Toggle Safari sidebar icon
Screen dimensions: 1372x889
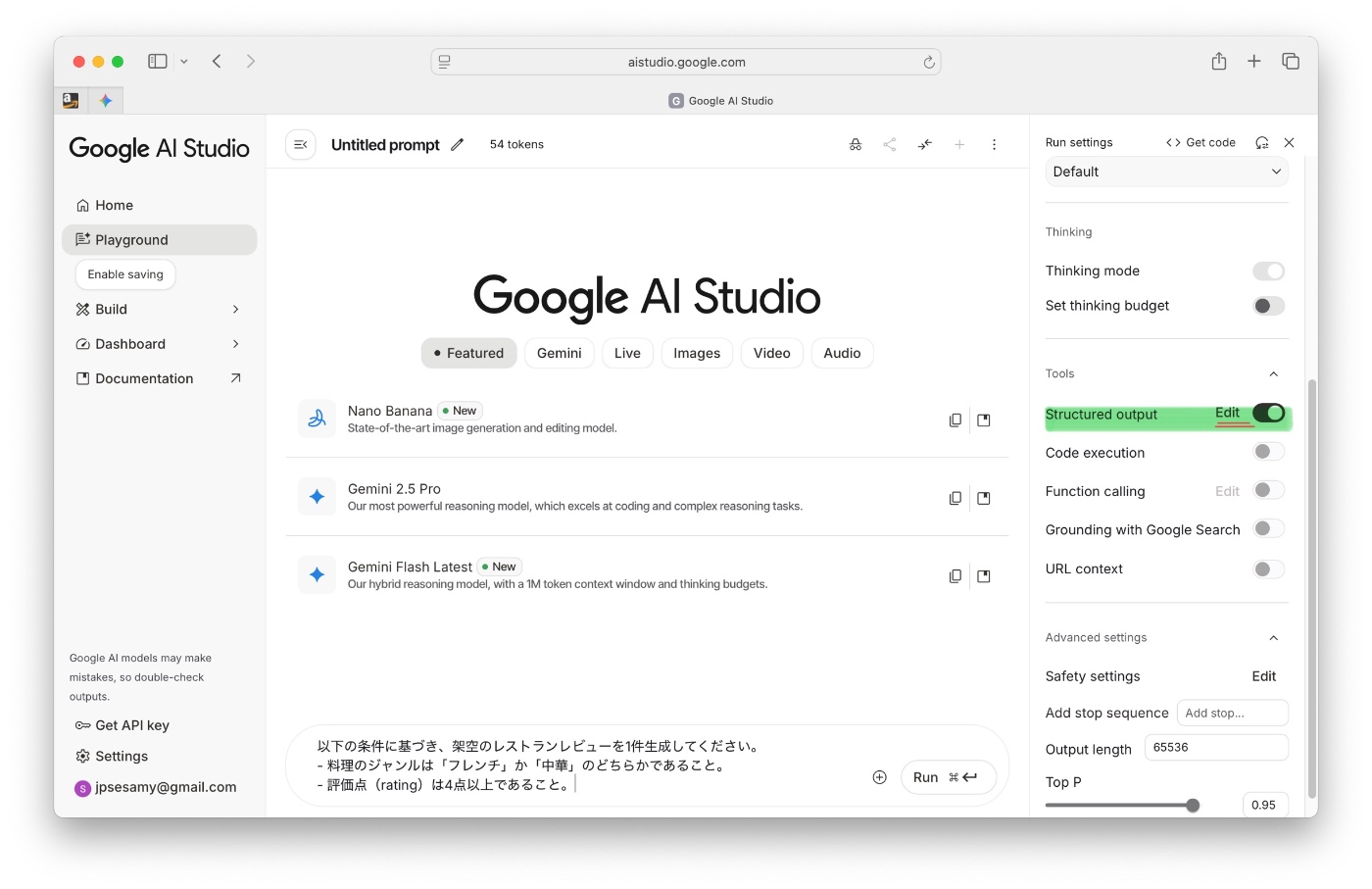pos(158,61)
